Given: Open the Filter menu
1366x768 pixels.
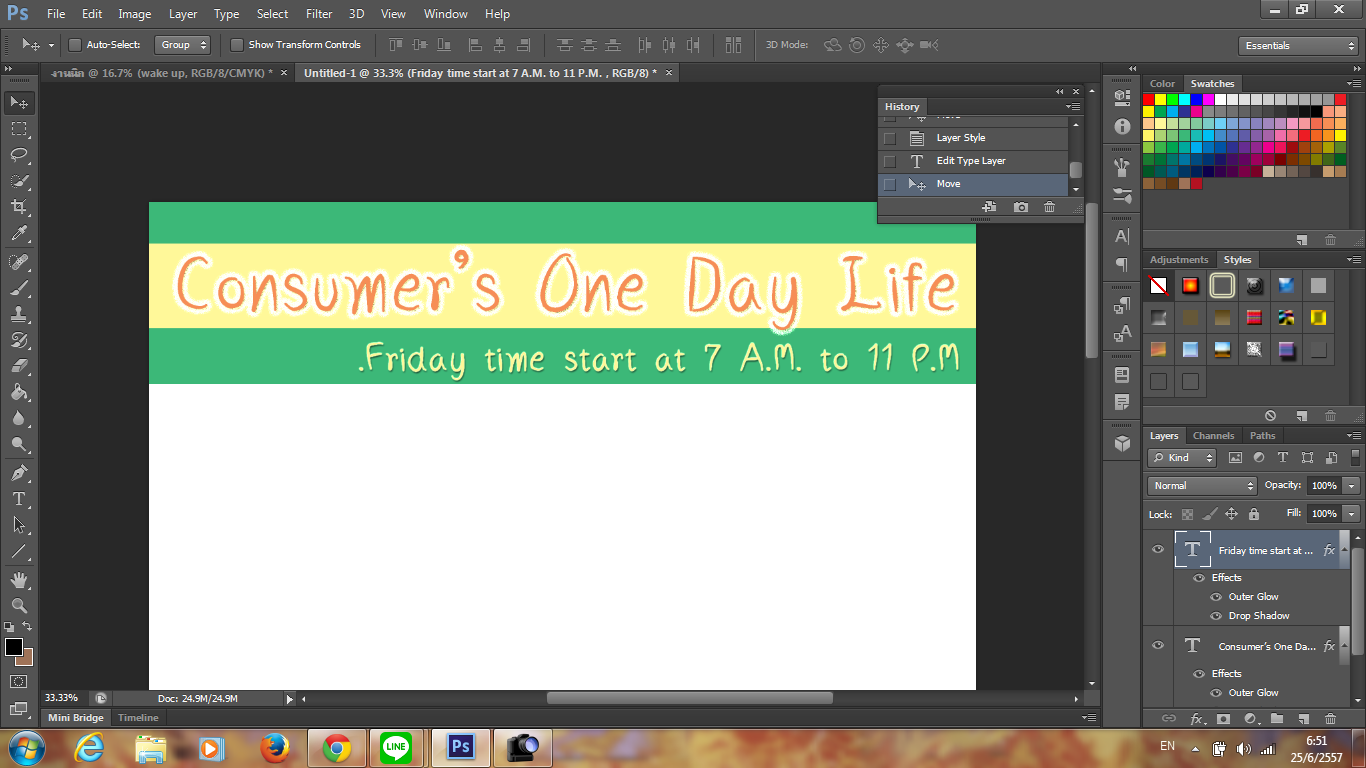Looking at the screenshot, I should 319,14.
